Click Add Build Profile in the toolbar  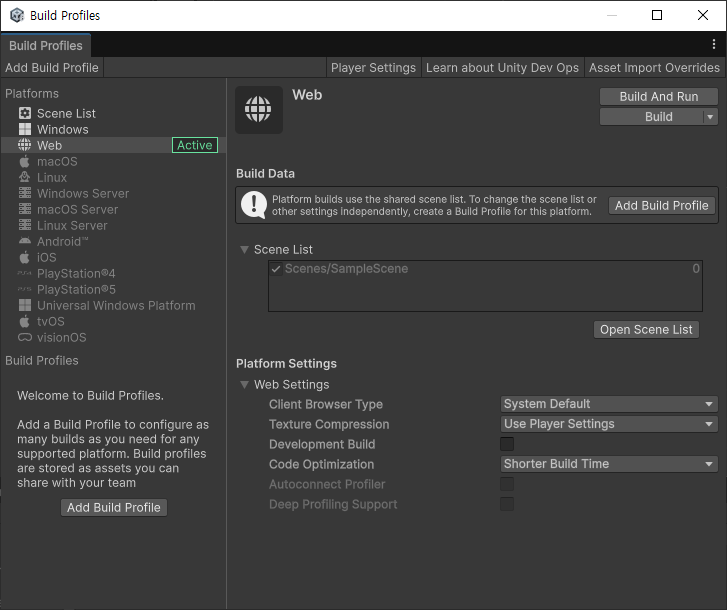[52, 68]
